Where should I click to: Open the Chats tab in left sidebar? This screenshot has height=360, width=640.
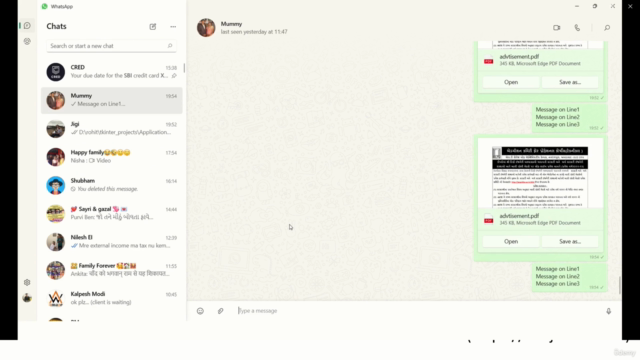click(27, 26)
